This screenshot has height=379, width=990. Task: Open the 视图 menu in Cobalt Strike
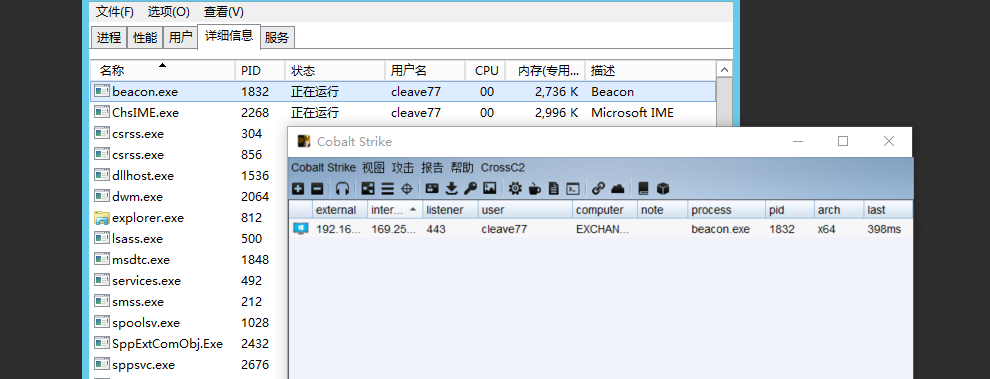(373, 168)
